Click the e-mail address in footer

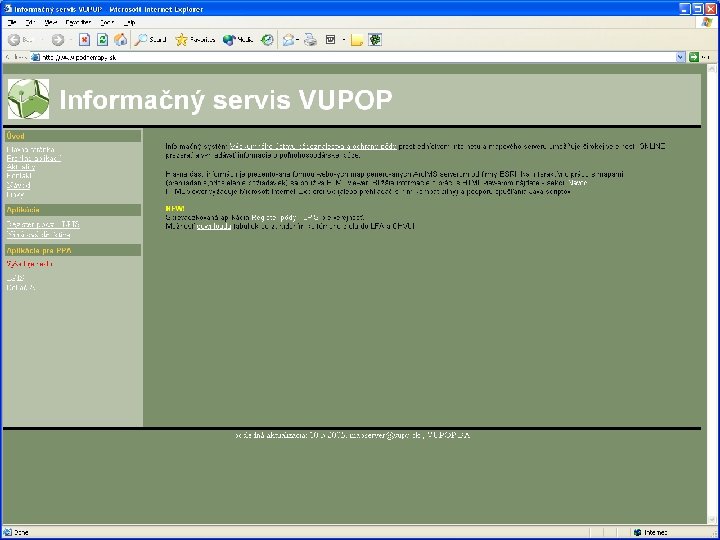[386, 435]
